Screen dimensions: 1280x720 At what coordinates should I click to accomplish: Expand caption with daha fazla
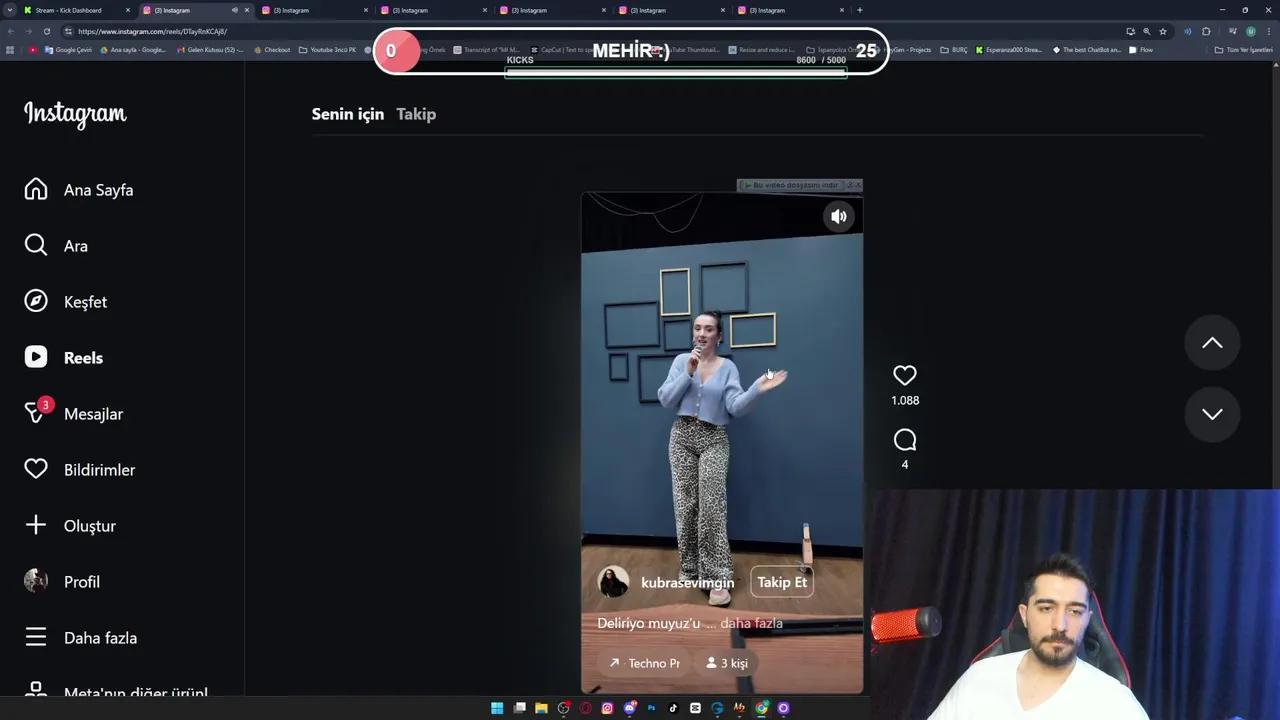pos(751,623)
